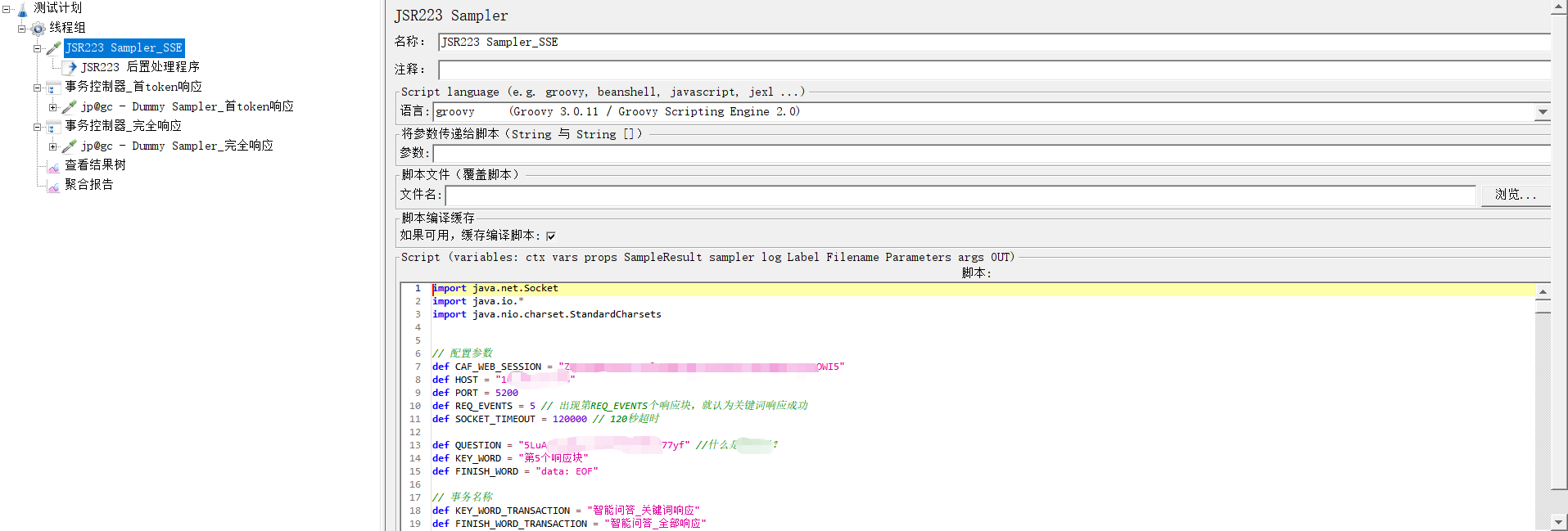Click the 'import java.net.Socket' code line
The image size is (1568, 531).
coord(495,288)
